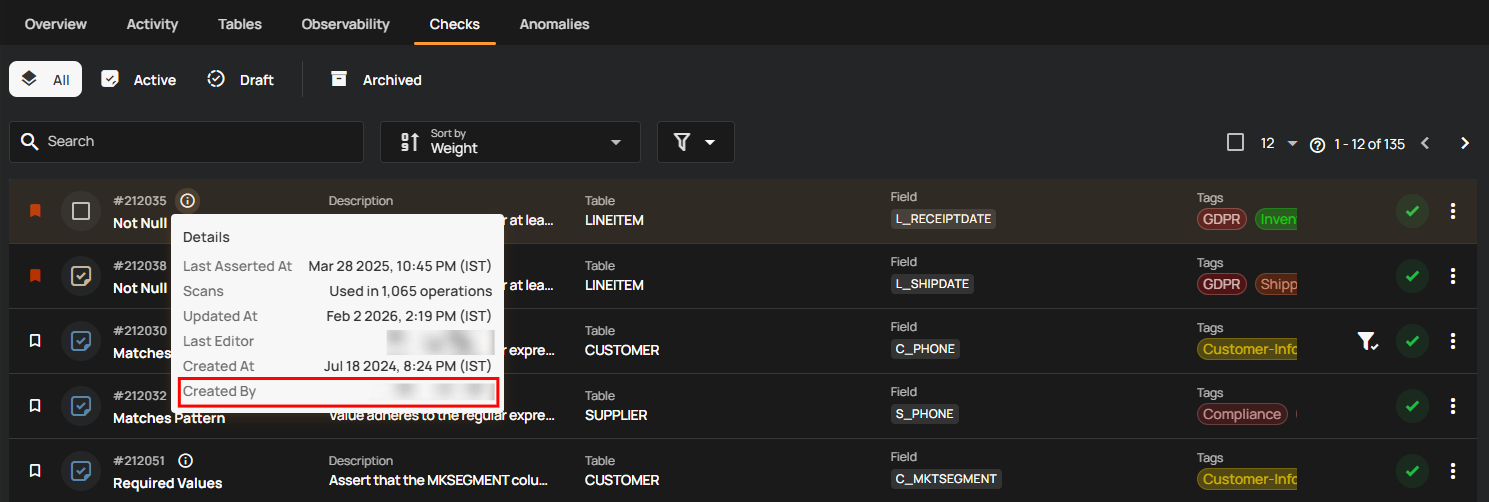This screenshot has height=502, width=1489.
Task: Go to next page of checks
Action: pos(1465,143)
